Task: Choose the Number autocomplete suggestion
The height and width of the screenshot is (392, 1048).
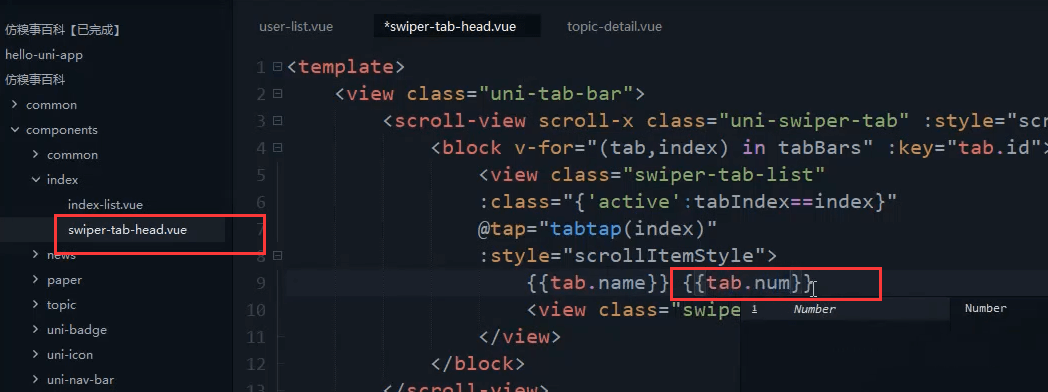Action: click(x=844, y=309)
